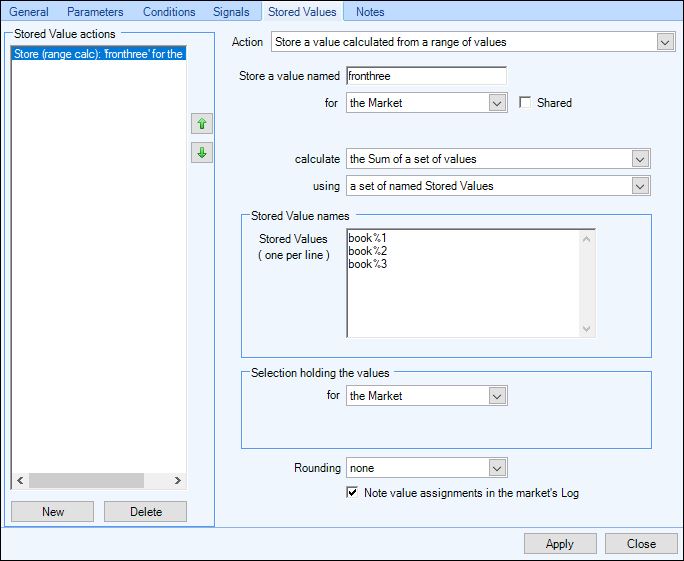Viewport: 684px width, 561px height.
Task: Click the 'book%1' line in Stored Values
Action: 367,238
